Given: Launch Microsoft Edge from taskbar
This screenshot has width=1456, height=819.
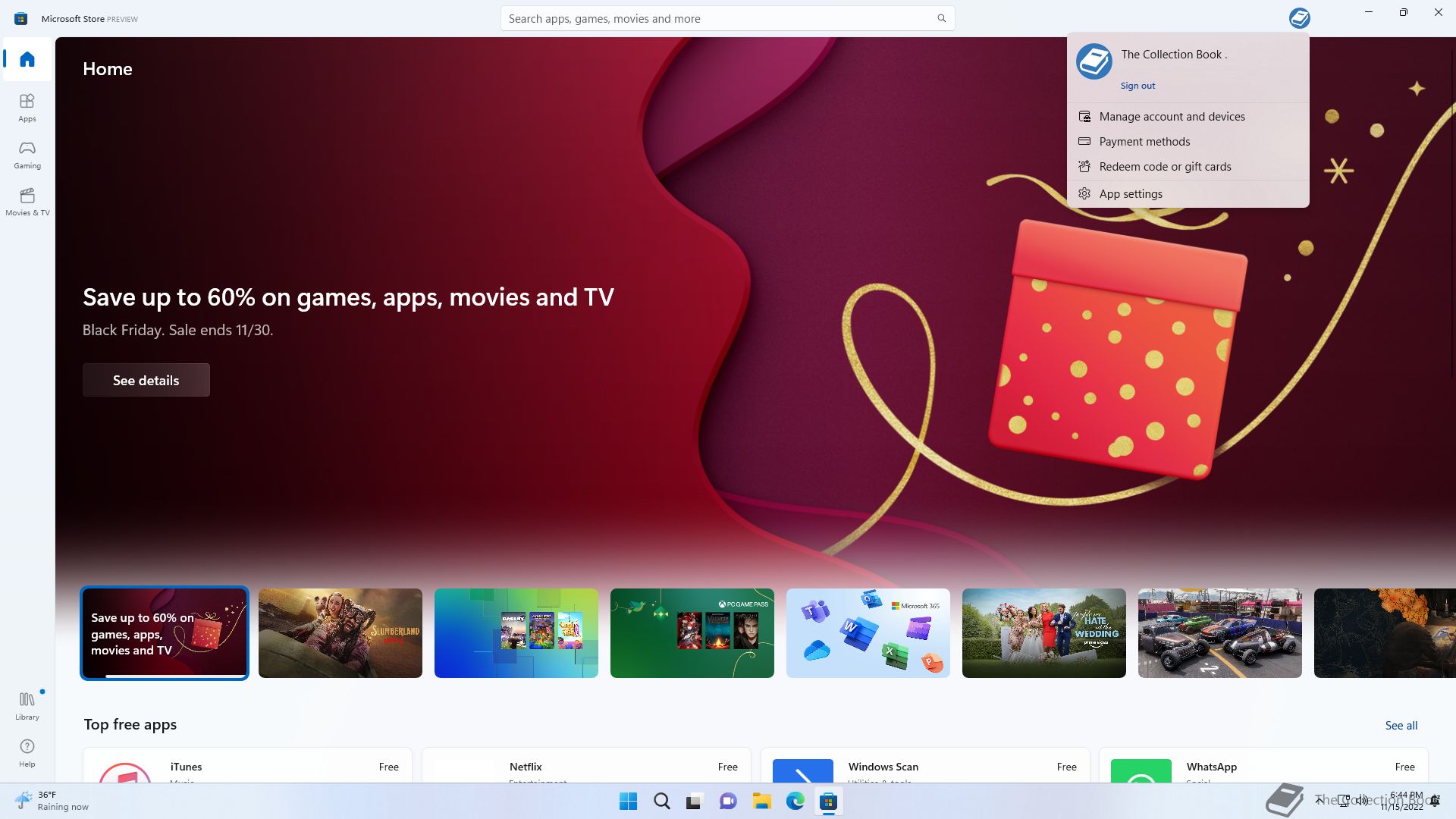Looking at the screenshot, I should pyautogui.click(x=795, y=802).
